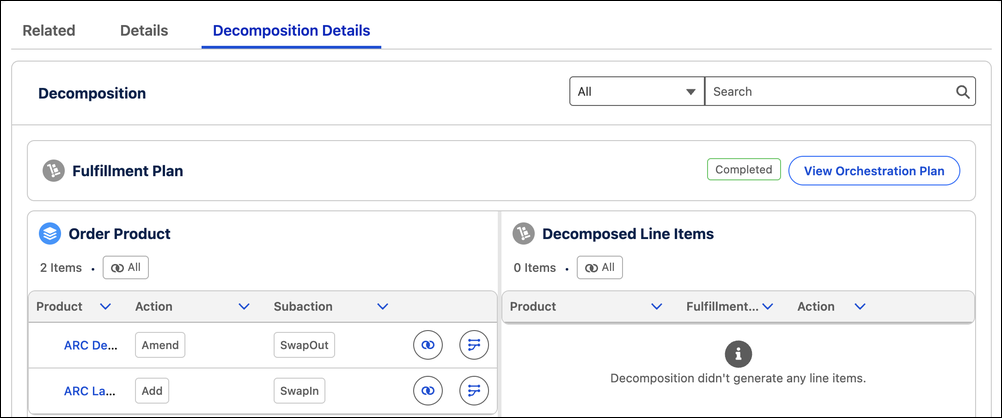Click the SwapIn subaction label
This screenshot has width=1002, height=418.
click(300, 391)
